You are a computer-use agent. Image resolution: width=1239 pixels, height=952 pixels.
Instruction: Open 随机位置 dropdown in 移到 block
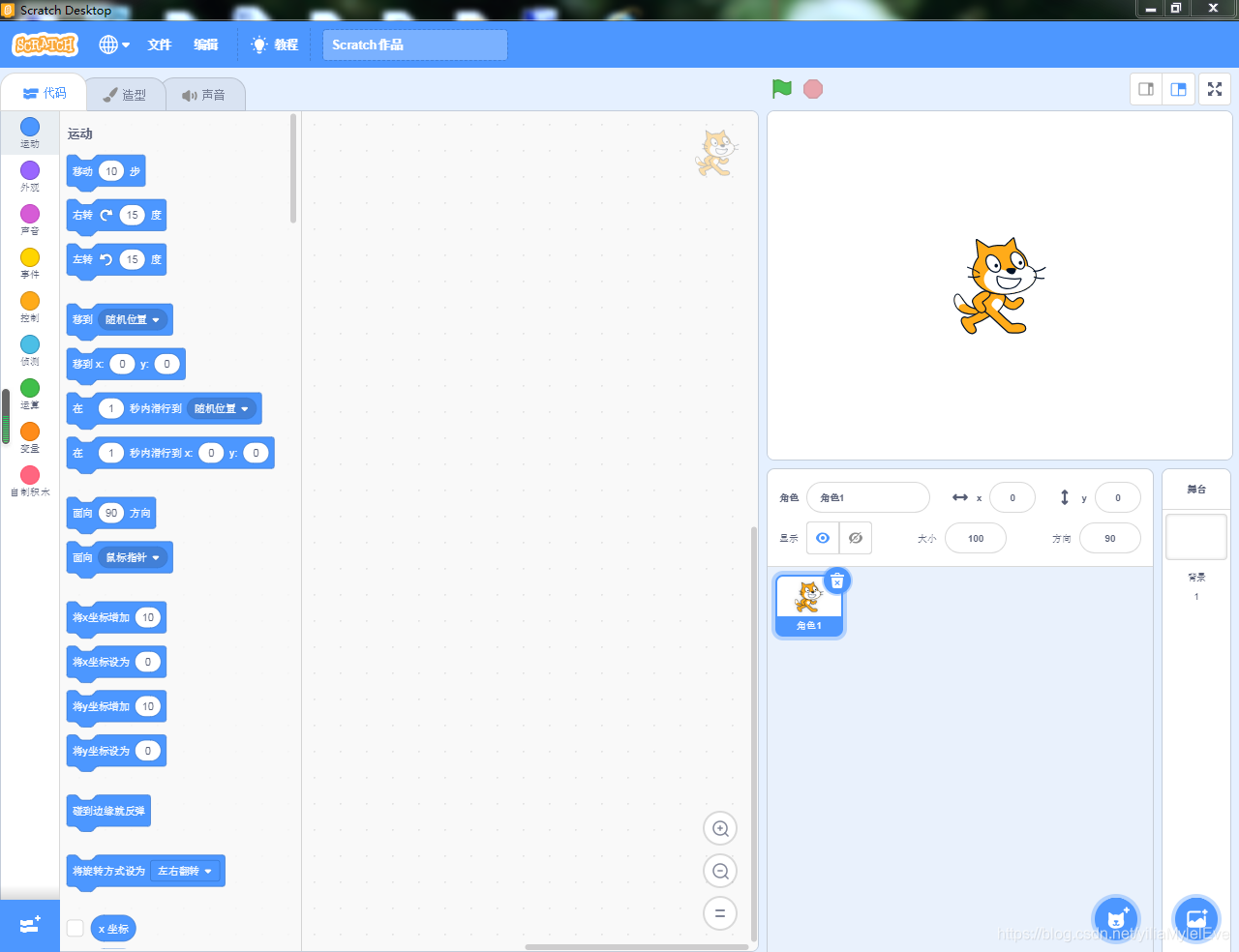pyautogui.click(x=133, y=319)
